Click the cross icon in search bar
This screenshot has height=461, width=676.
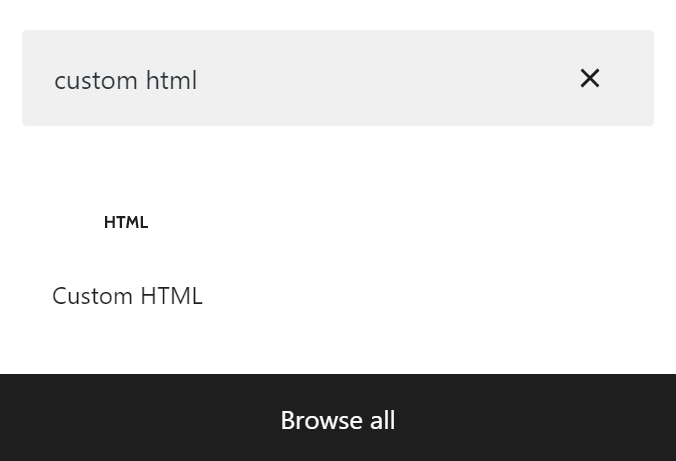(x=589, y=78)
